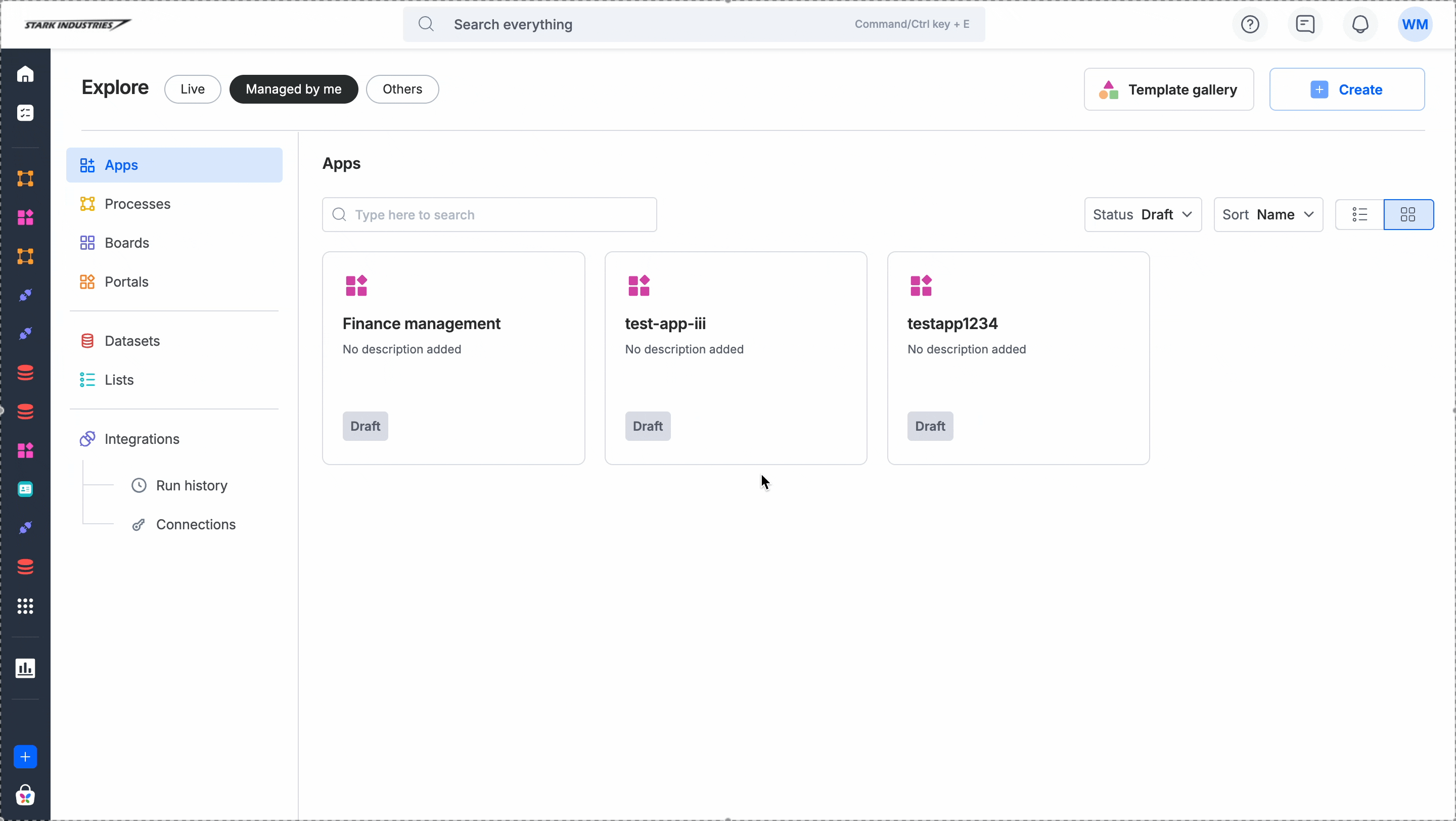Open the Template gallery
Screen dimensions: 1456x821
(x=1168, y=89)
